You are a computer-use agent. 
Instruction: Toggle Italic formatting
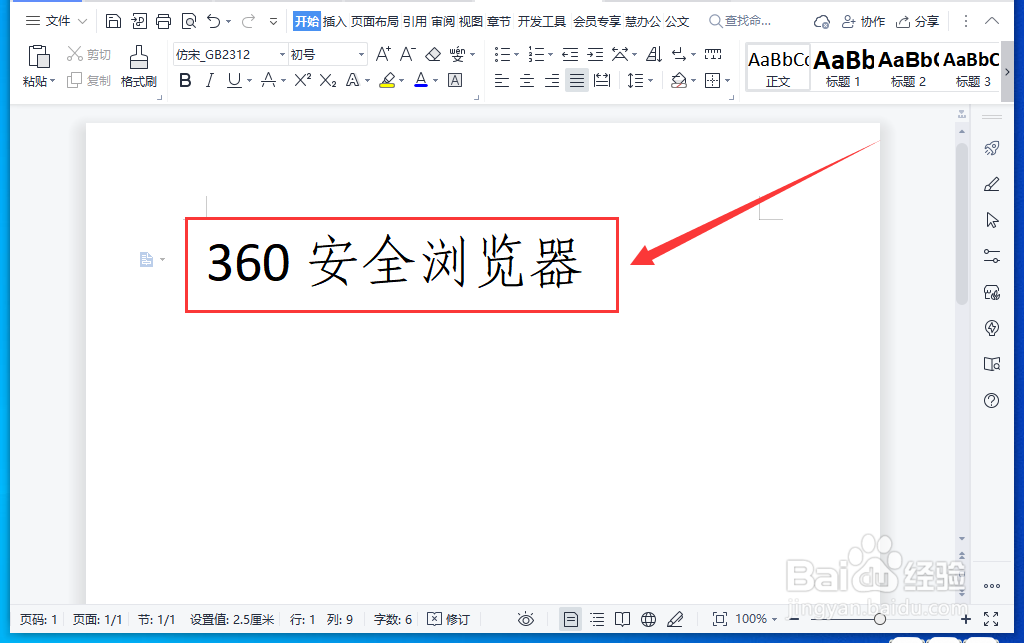point(209,80)
